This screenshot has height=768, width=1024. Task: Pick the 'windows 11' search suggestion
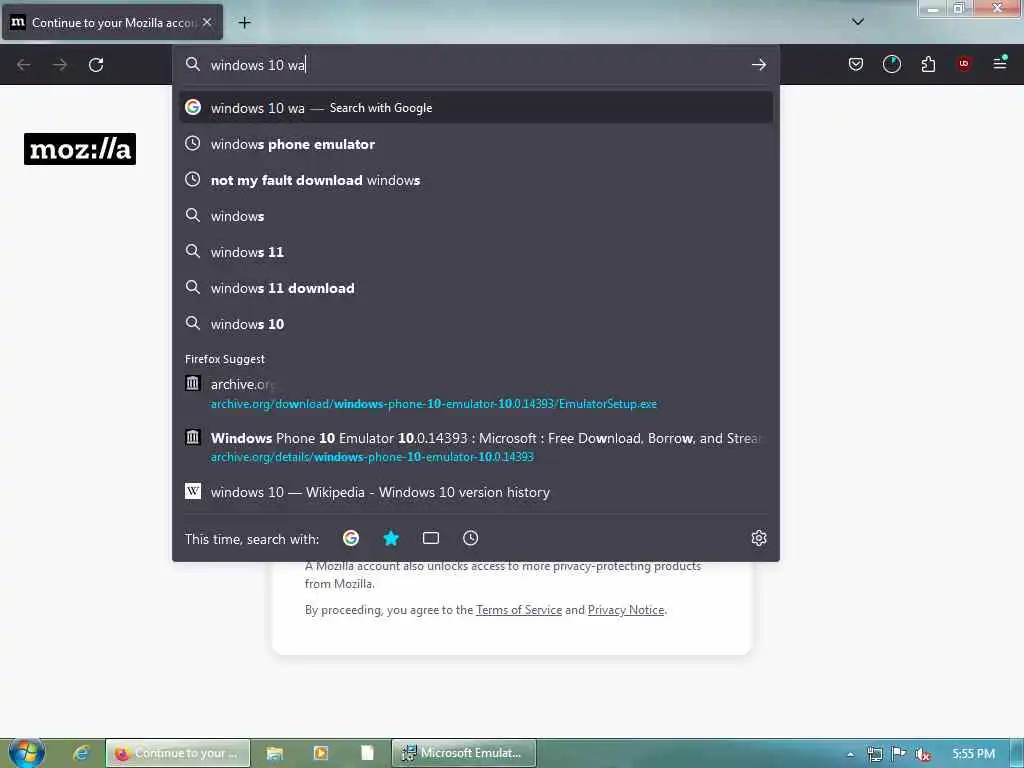point(476,251)
